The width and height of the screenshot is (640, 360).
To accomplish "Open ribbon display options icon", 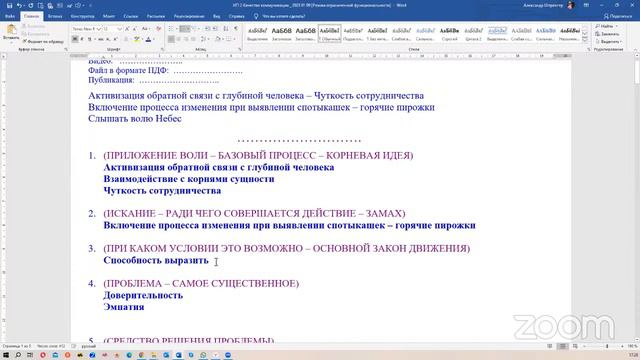I will 586,5.
